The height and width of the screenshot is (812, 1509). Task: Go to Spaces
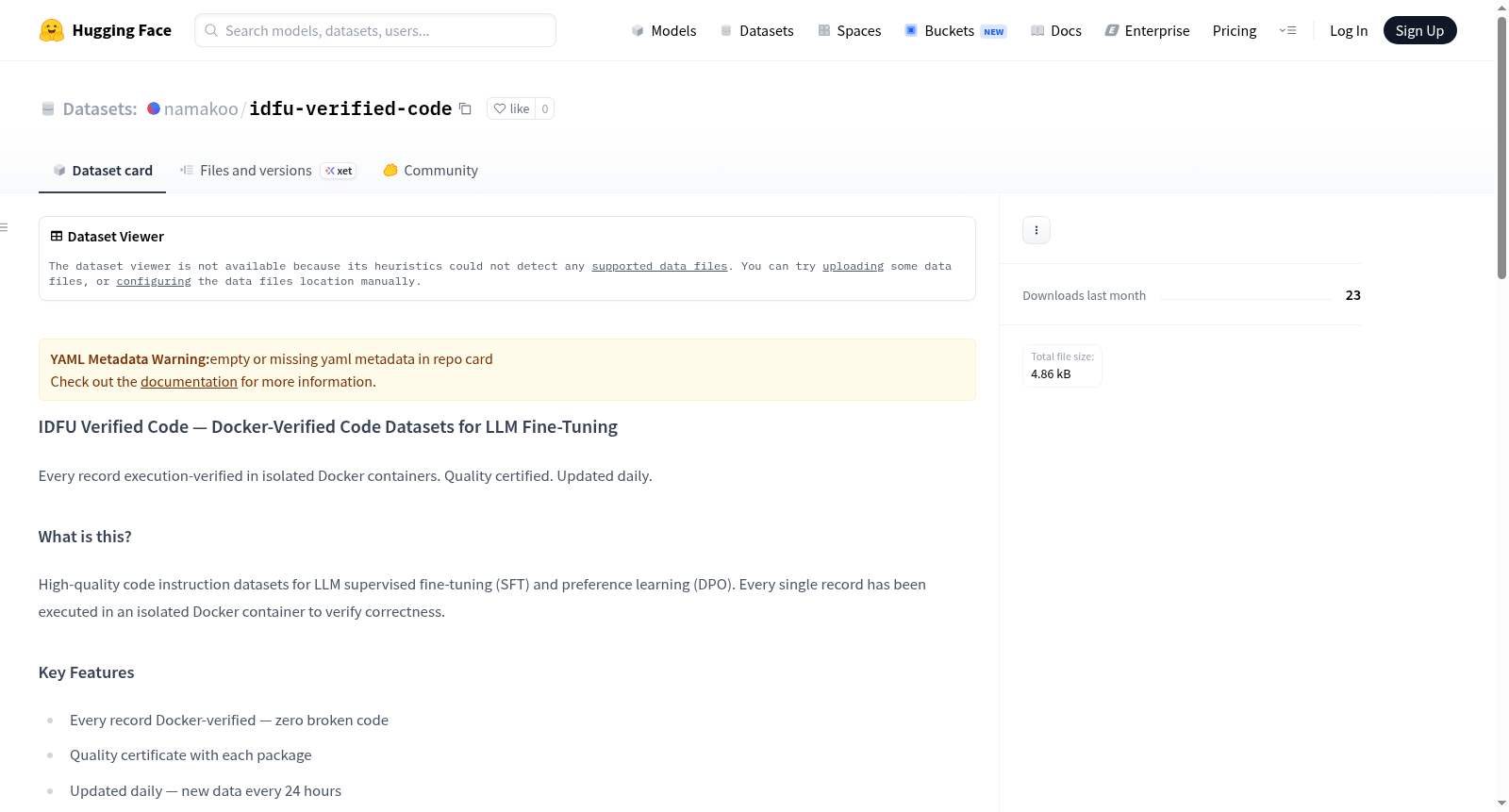(850, 30)
